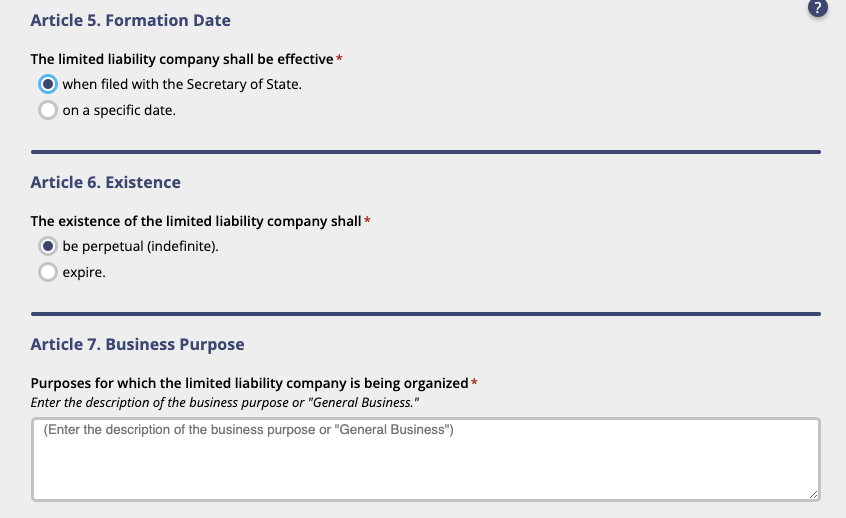
Task: Click the "be perpetual (indefinite)." label text
Action: pyautogui.click(x=141, y=246)
